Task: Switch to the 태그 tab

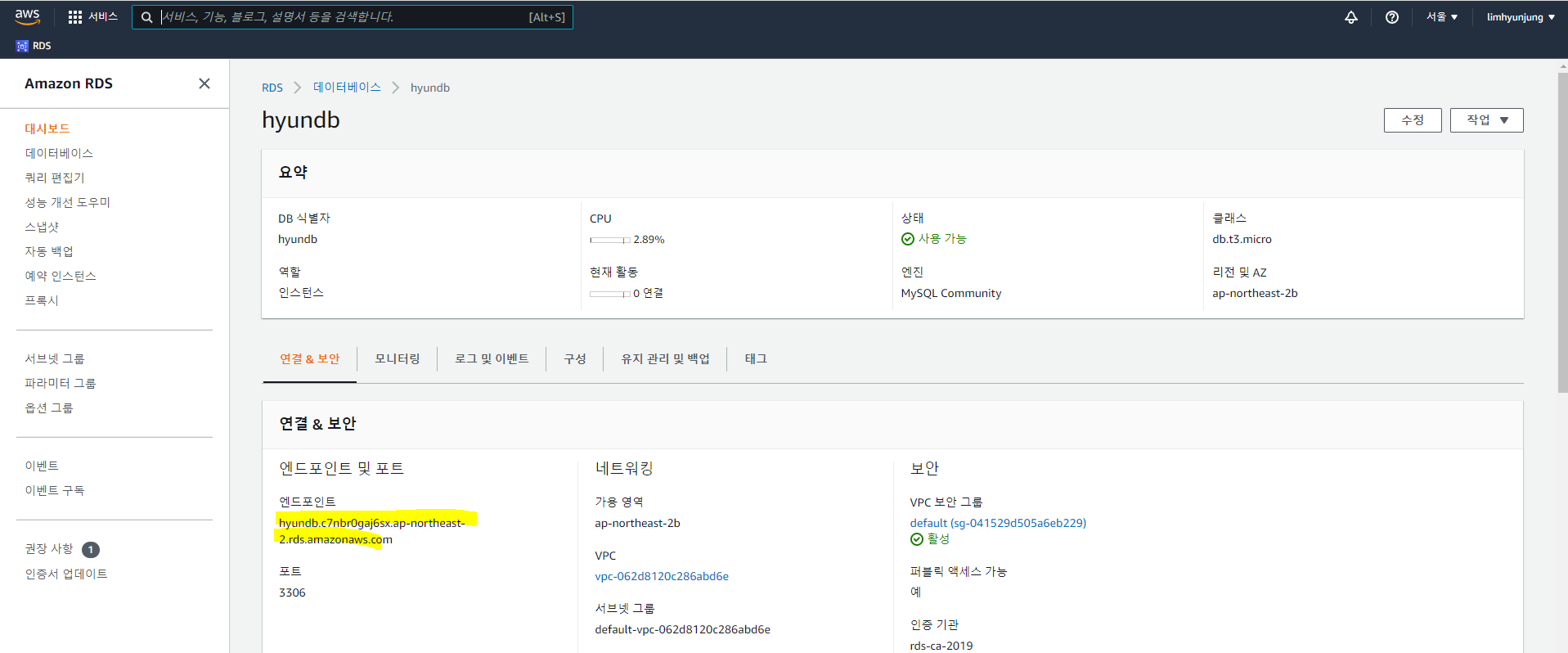Action: click(756, 359)
